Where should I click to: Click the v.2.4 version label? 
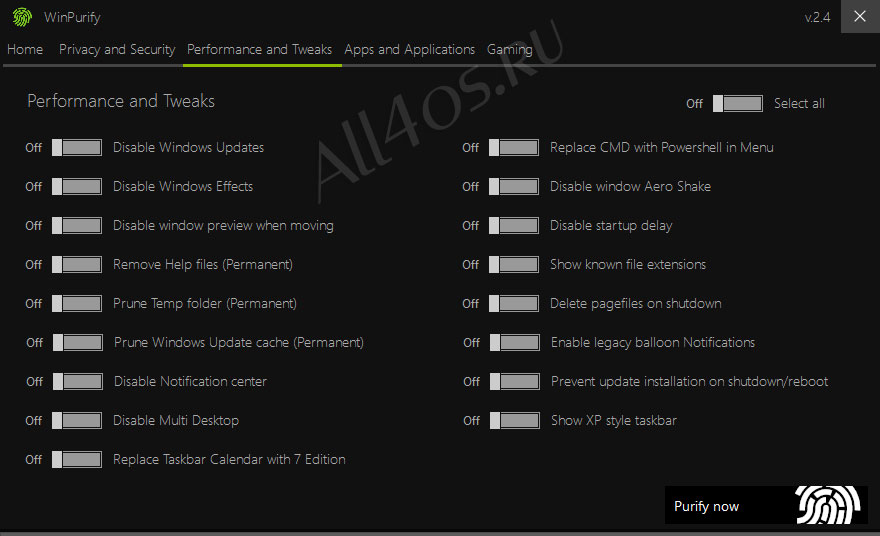[817, 17]
